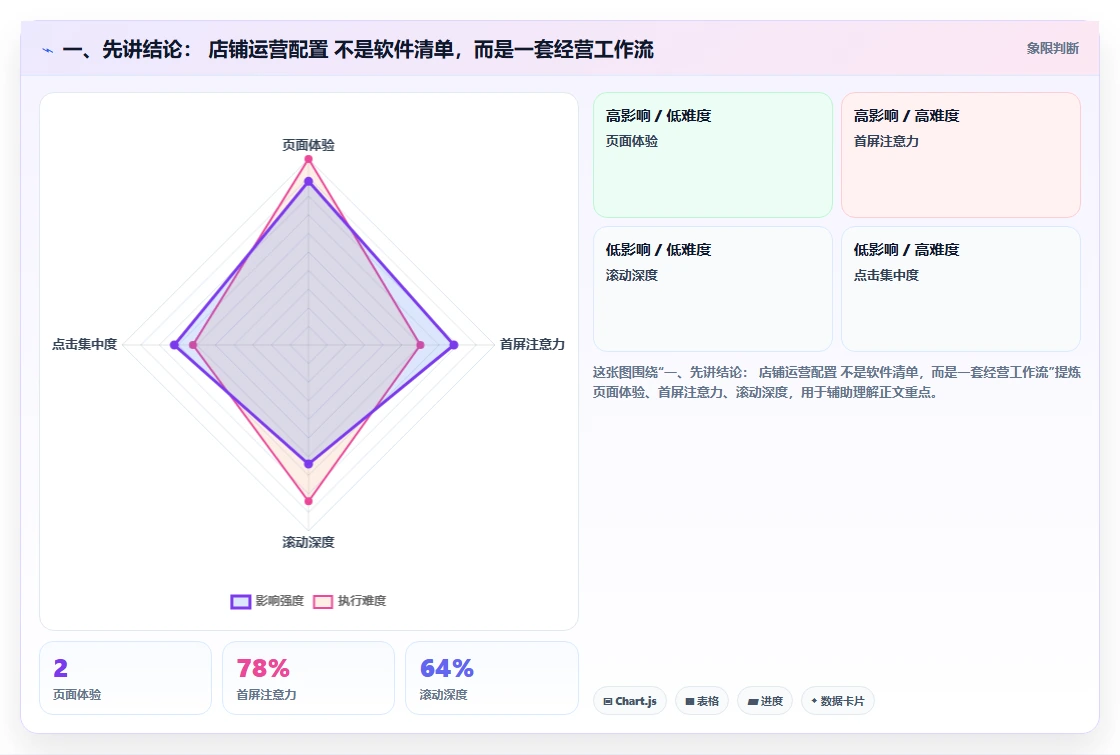Click the 高影响 / 低难度 card title
Viewport: 1120px width, 755px height.
(x=659, y=116)
